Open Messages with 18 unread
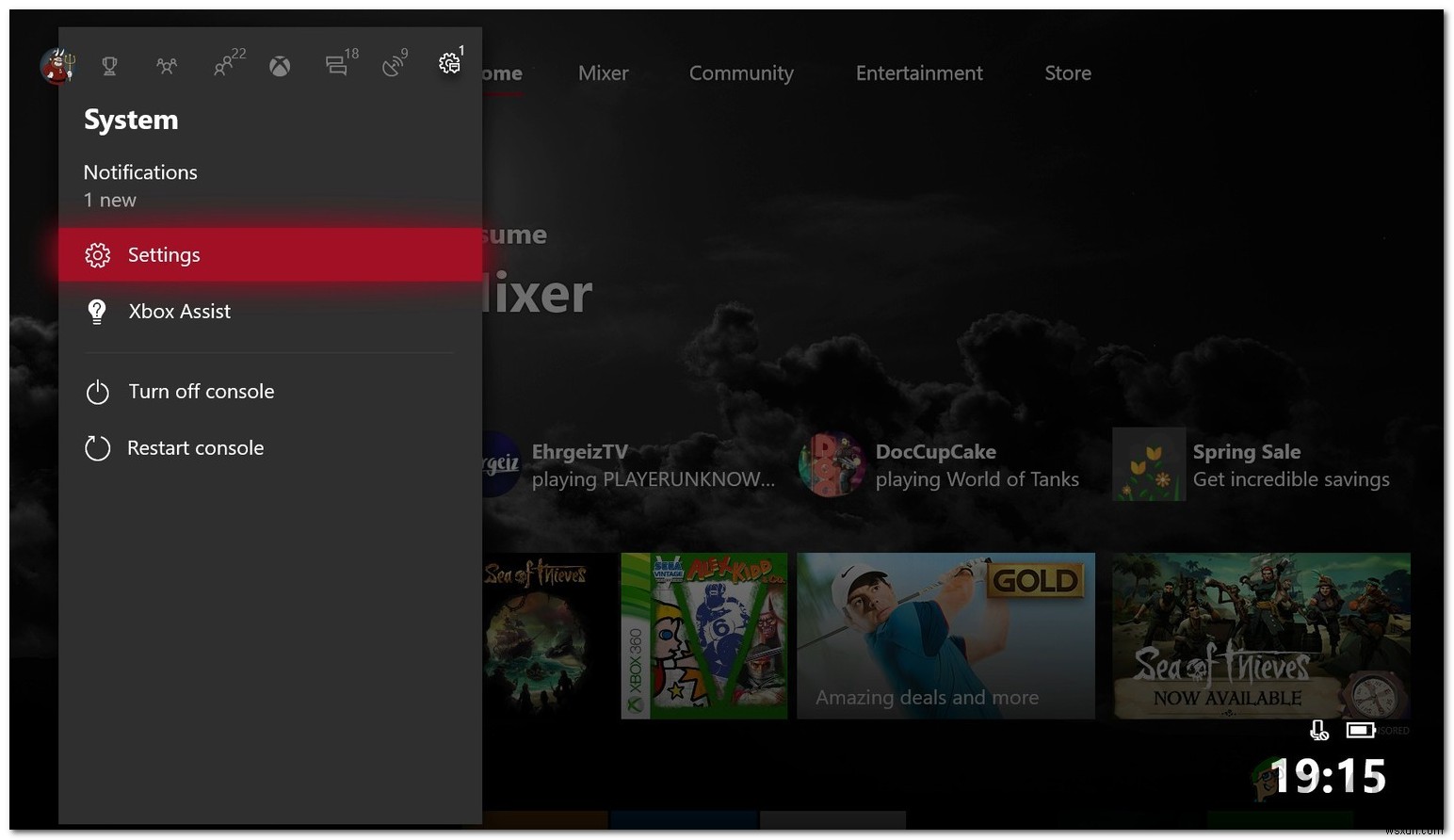Viewport: 1454px width, 840px height. (336, 66)
